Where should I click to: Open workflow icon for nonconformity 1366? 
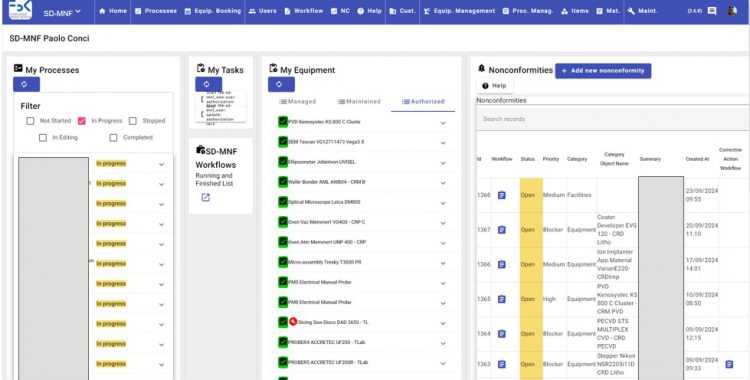tap(501, 264)
